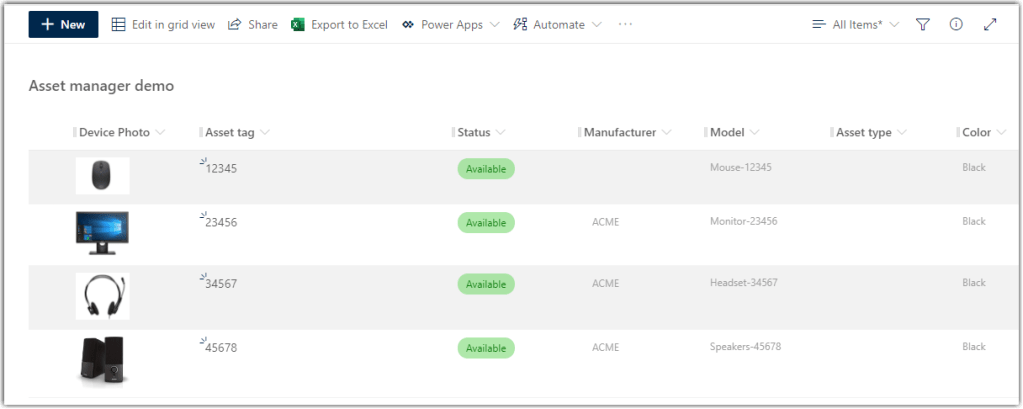Open the All Items view selector
Image resolution: width=1023 pixels, height=409 pixels.
(856, 24)
